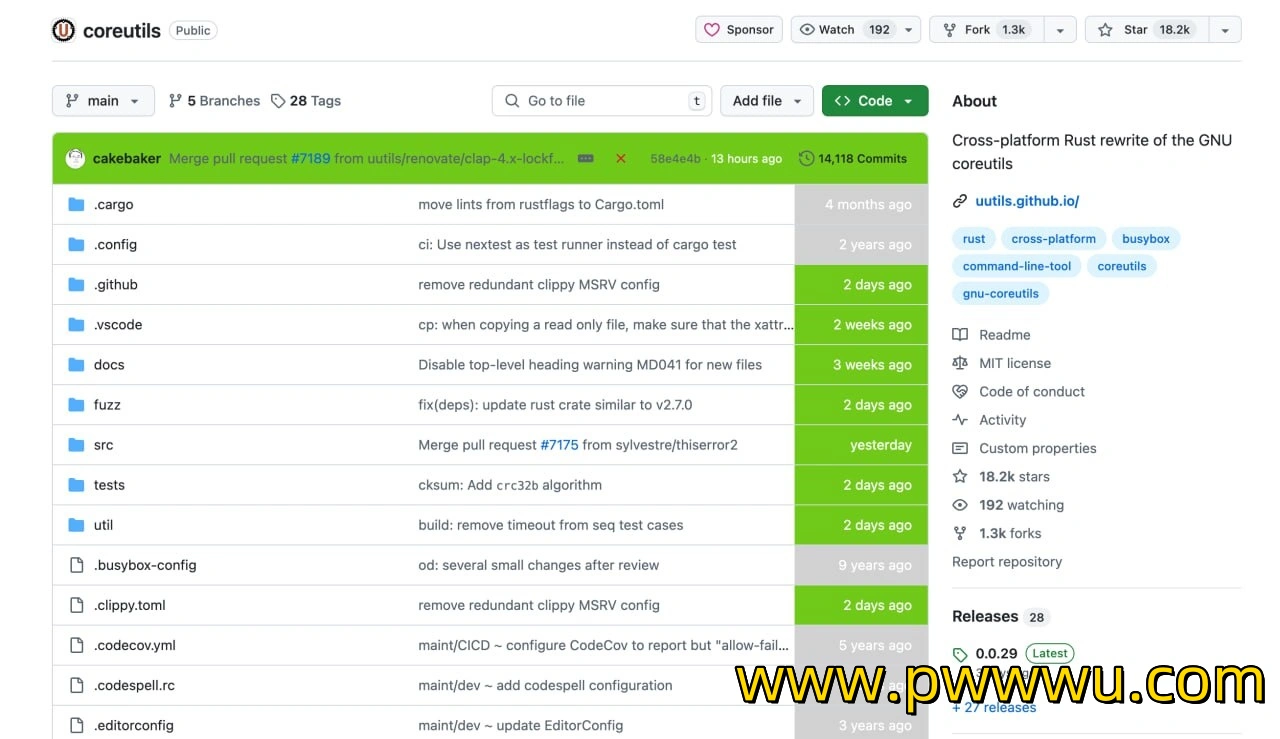Click the folder icon beside docs

click(x=76, y=364)
